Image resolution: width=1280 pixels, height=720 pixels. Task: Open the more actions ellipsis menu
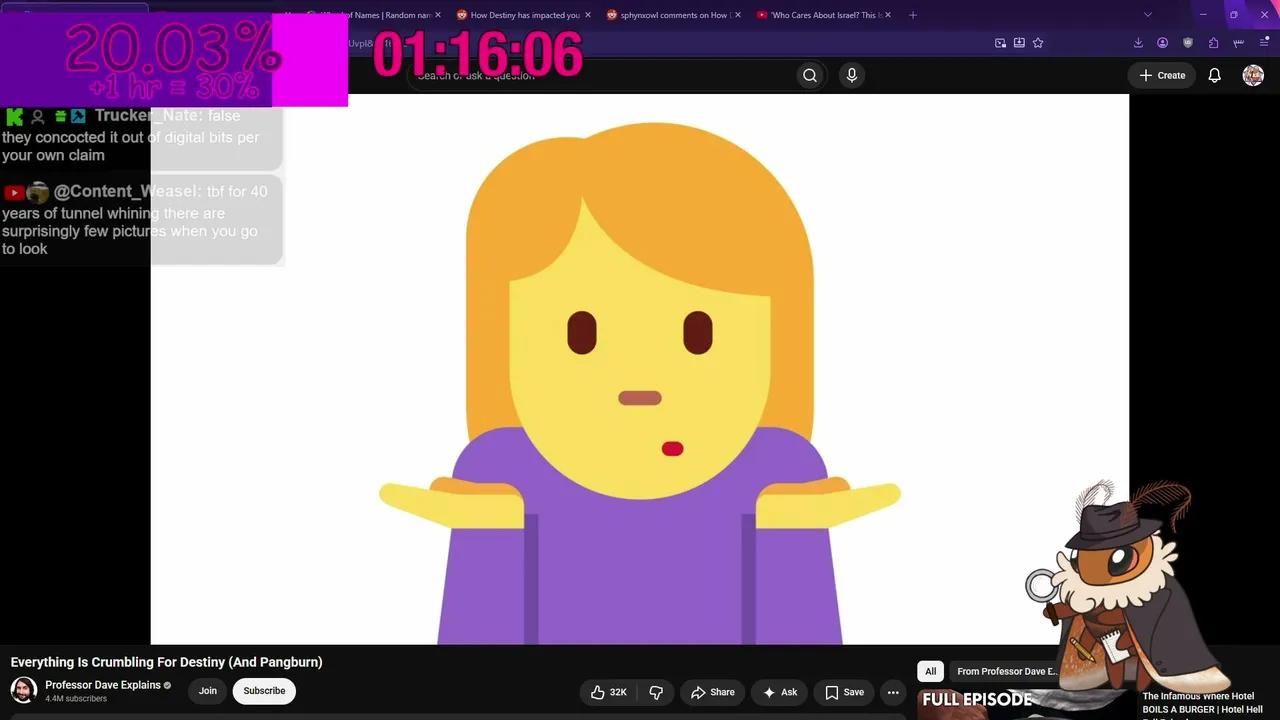[x=893, y=692]
